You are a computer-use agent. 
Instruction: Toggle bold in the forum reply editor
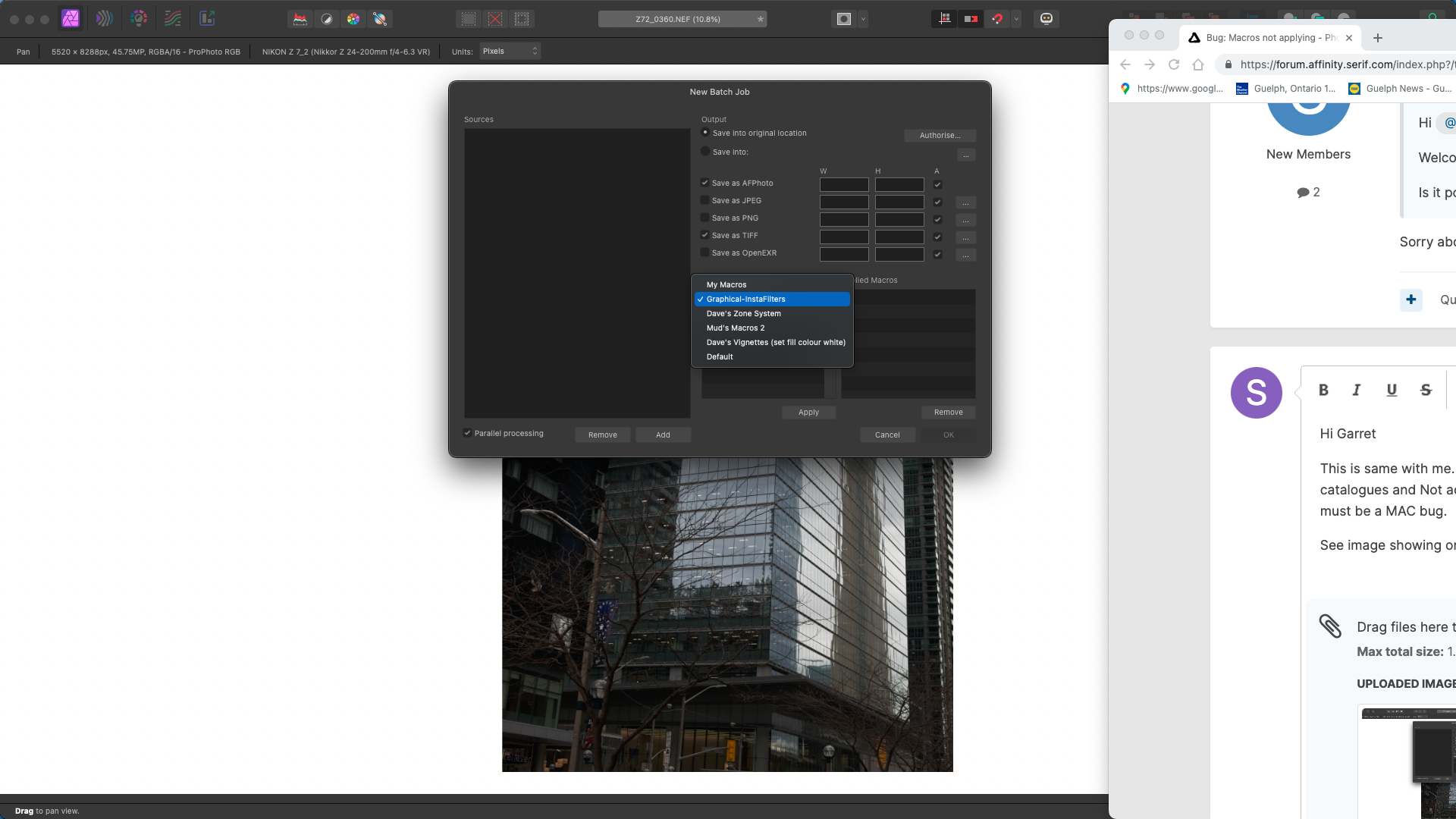1324,389
